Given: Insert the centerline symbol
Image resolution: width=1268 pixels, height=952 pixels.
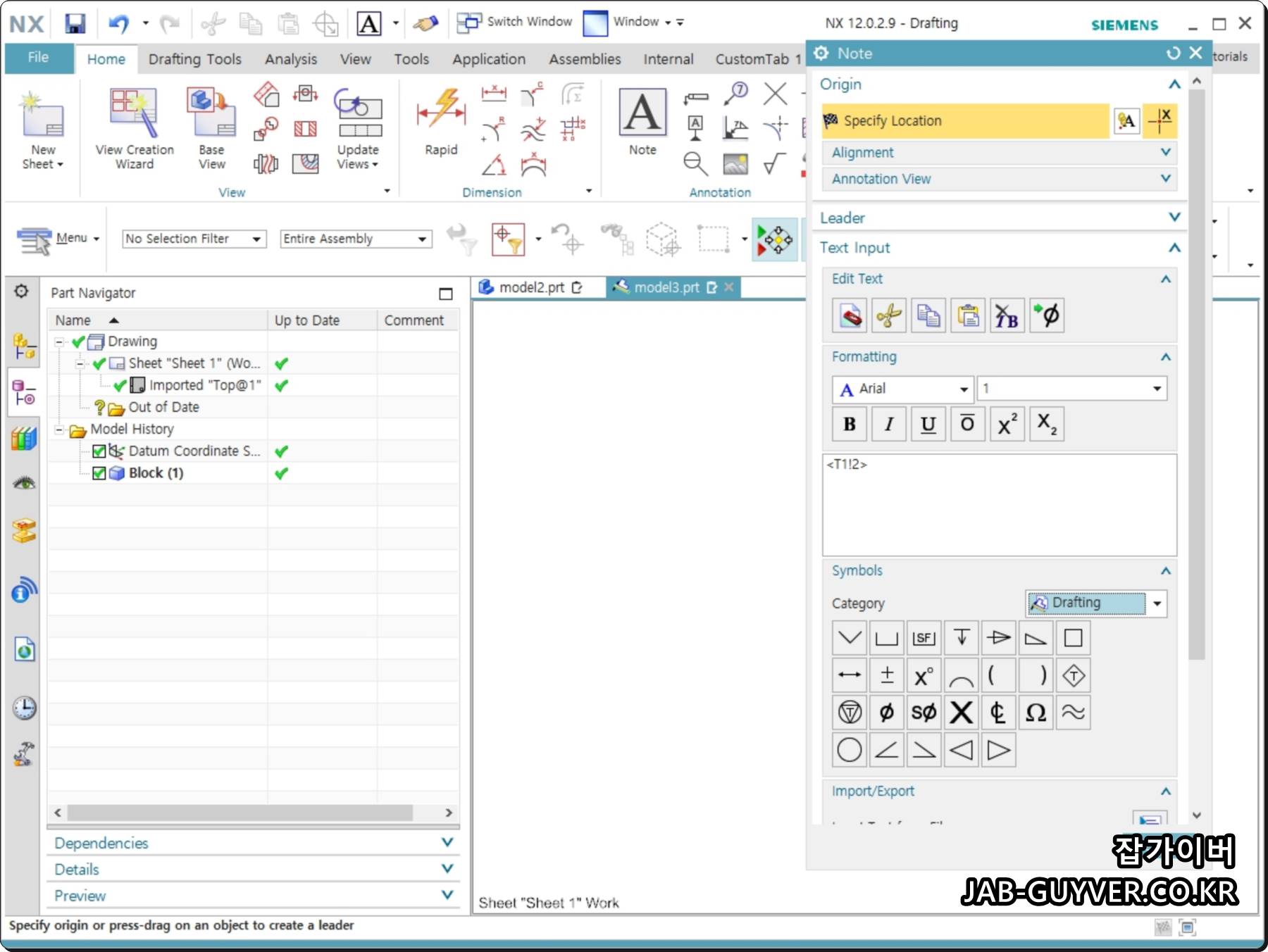Looking at the screenshot, I should [x=998, y=713].
